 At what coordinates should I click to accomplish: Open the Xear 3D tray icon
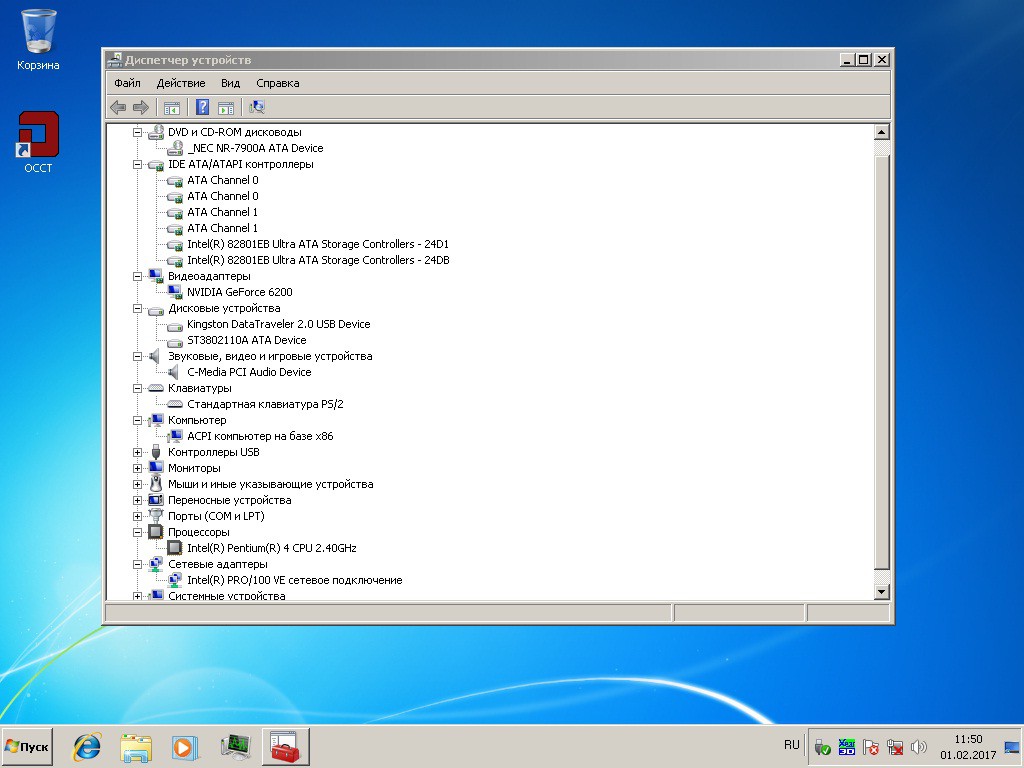846,746
